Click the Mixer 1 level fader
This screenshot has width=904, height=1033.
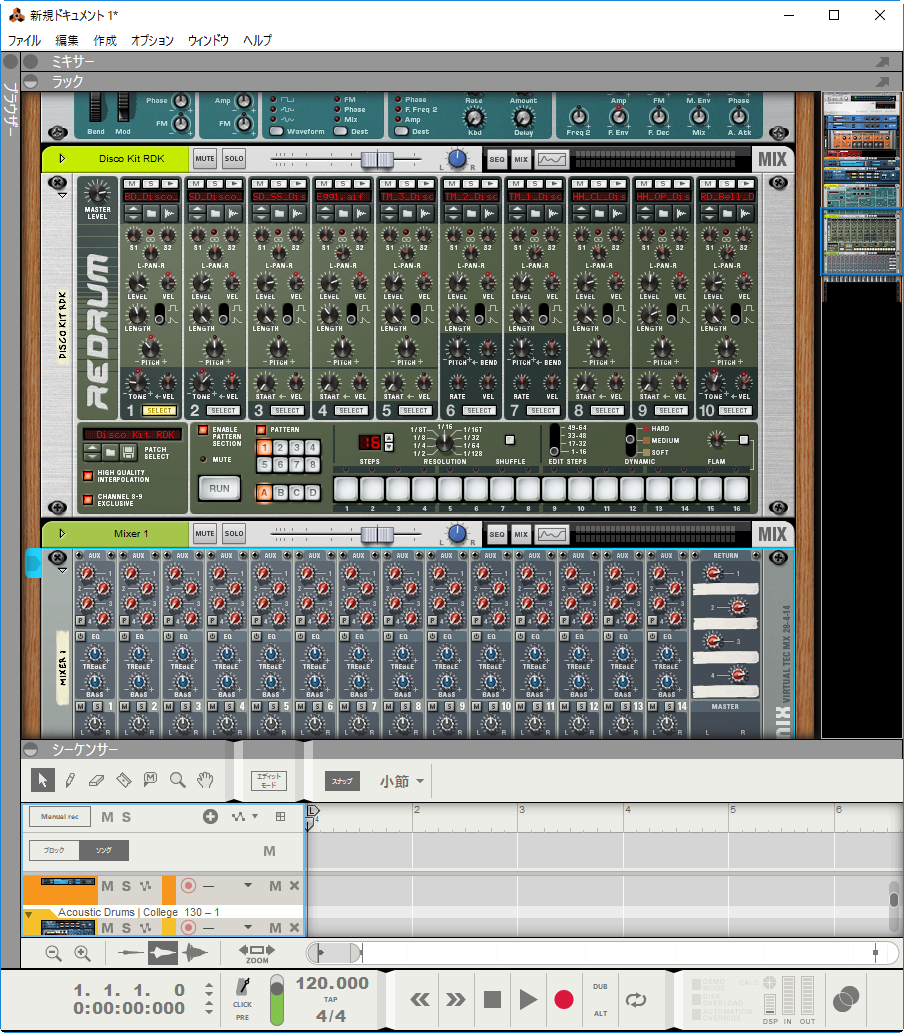[378, 534]
